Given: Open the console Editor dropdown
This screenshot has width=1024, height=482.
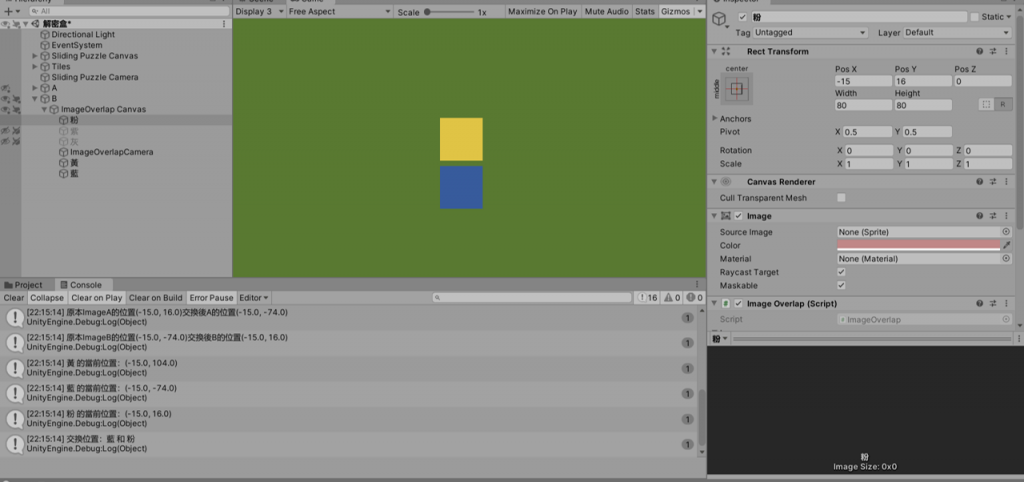Looking at the screenshot, I should click(254, 298).
